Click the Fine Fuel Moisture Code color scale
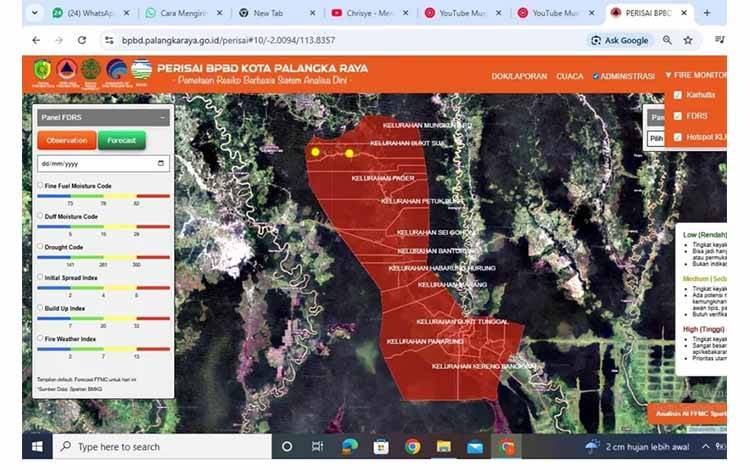The height and width of the screenshot is (470, 750). [103, 196]
